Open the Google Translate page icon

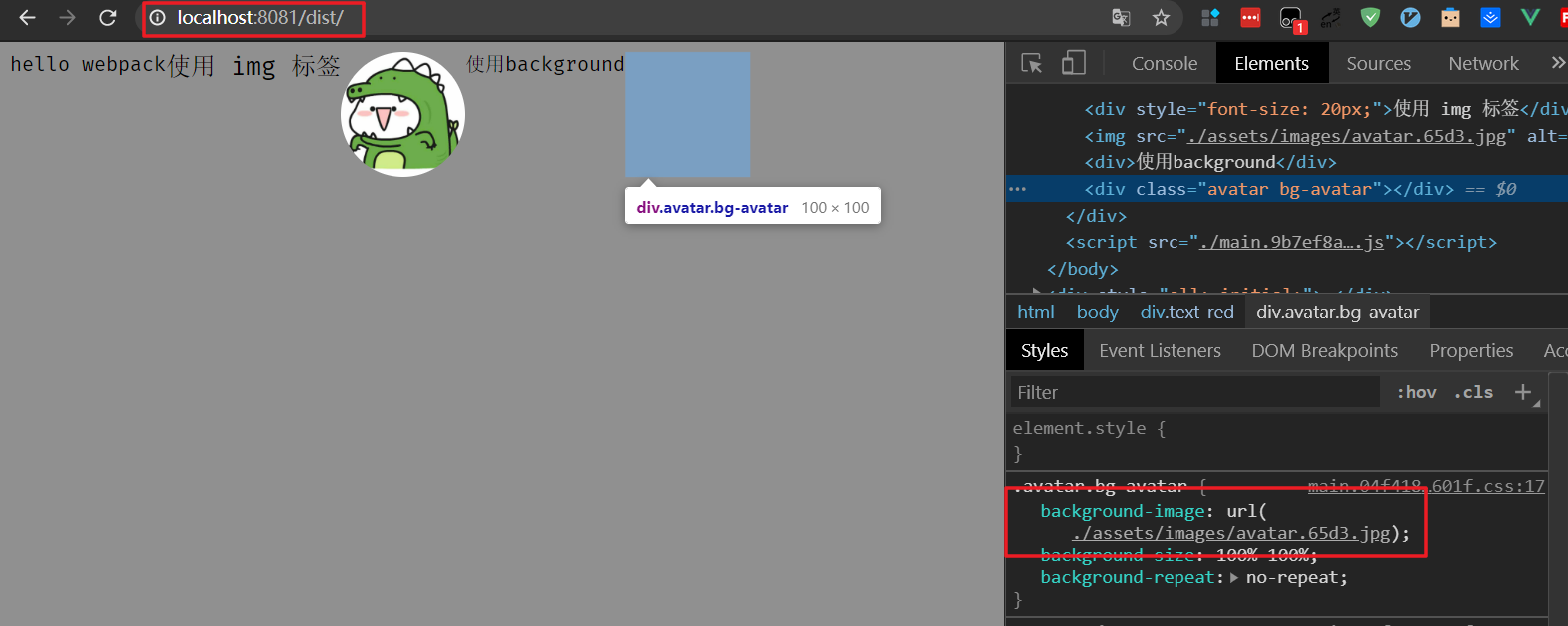pos(1121,18)
